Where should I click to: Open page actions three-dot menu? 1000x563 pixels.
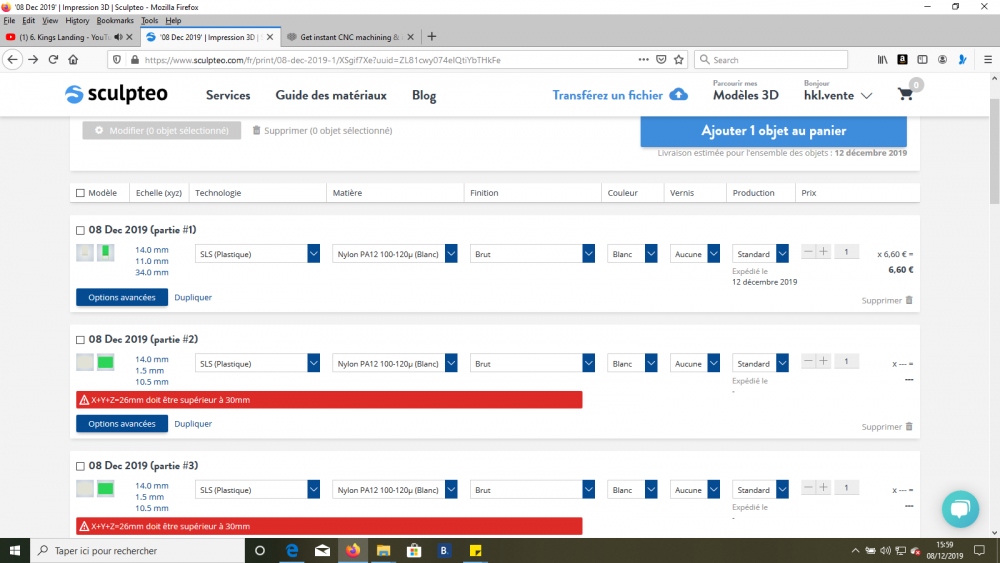[x=643, y=59]
